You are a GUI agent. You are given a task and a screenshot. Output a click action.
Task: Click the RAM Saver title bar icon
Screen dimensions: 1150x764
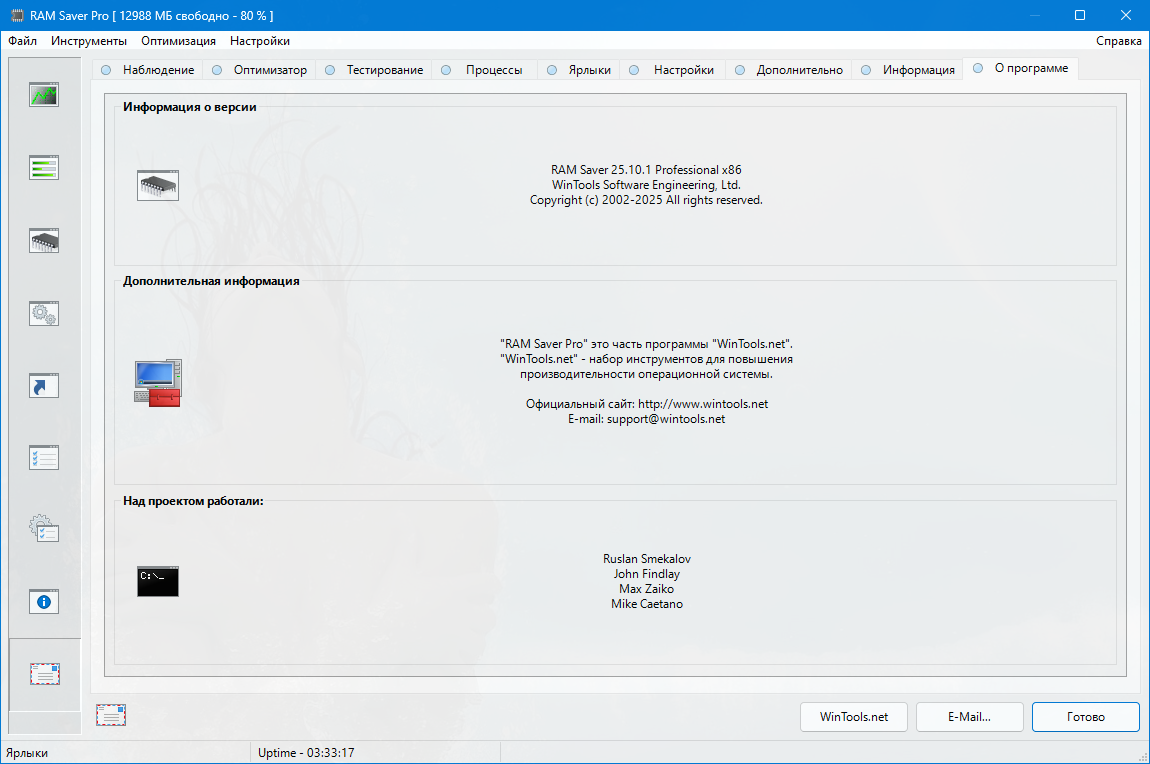pos(16,15)
